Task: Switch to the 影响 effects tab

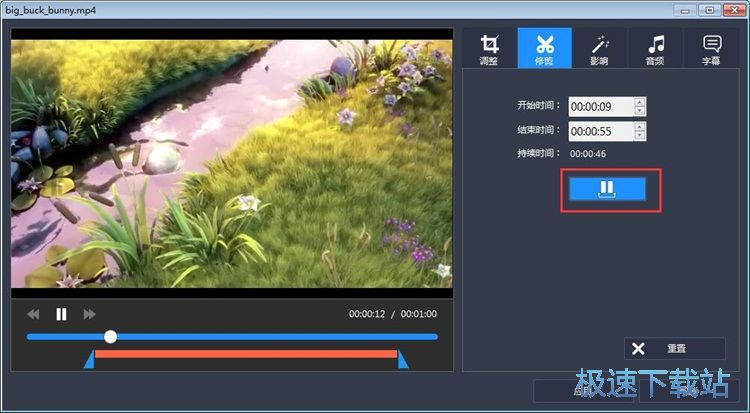Action: [599, 48]
